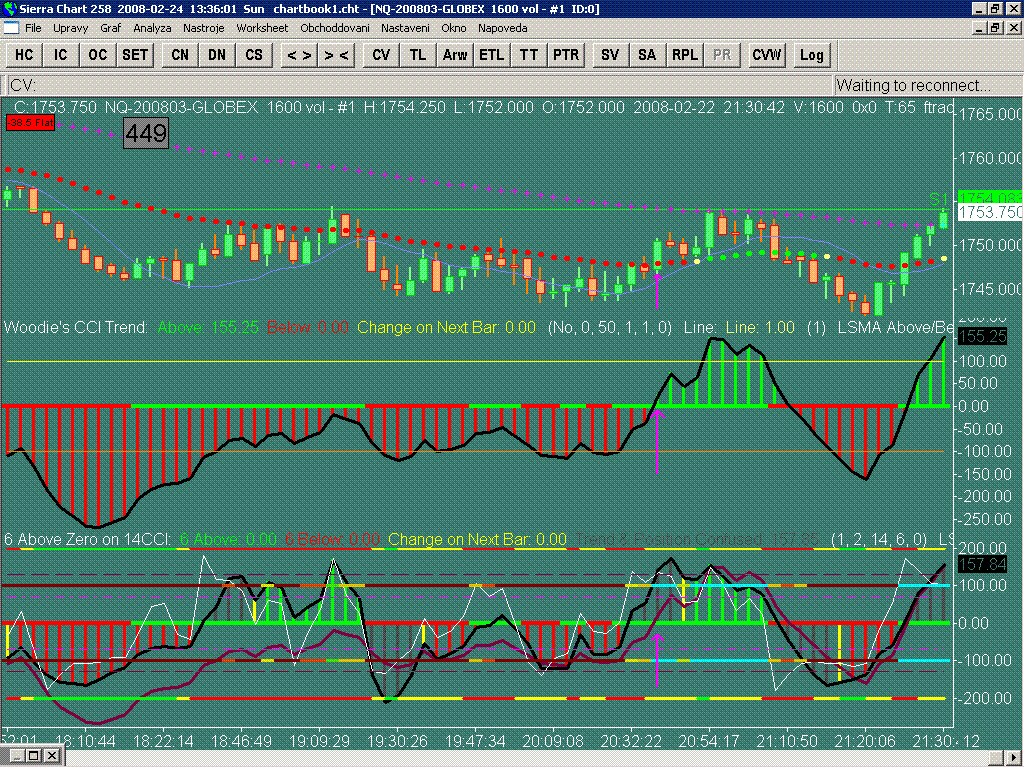Click the greyed PR toolbar button
Screen dimensions: 1024x768
point(722,55)
